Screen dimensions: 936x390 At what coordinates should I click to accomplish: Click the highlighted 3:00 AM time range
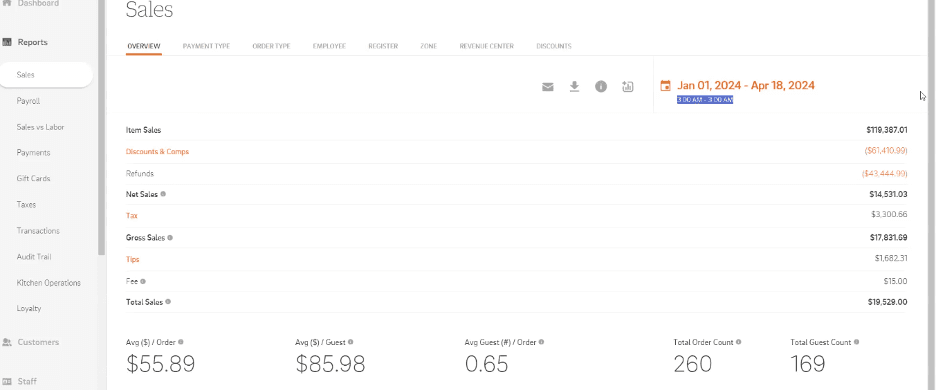(705, 100)
